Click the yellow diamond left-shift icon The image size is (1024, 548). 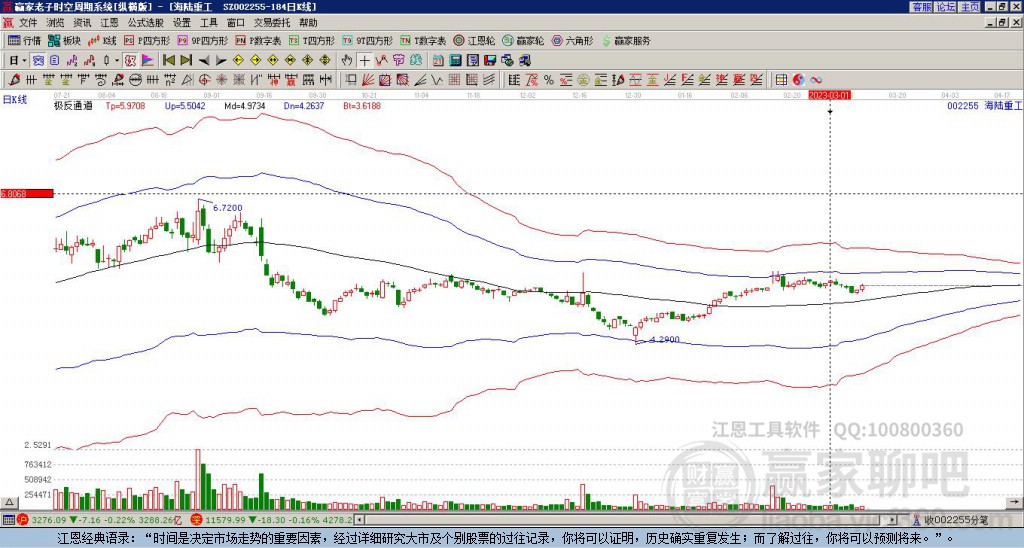[x=238, y=61]
